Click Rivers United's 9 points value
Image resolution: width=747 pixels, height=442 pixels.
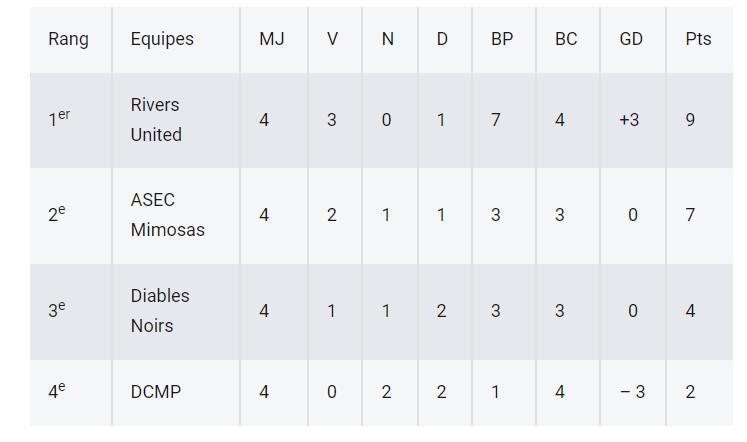(x=690, y=120)
